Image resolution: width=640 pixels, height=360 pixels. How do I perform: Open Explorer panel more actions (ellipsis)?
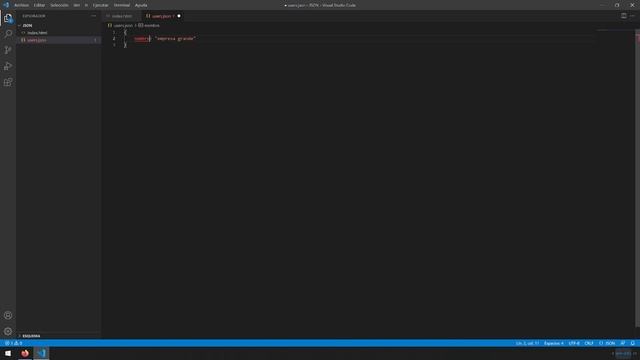click(x=94, y=16)
